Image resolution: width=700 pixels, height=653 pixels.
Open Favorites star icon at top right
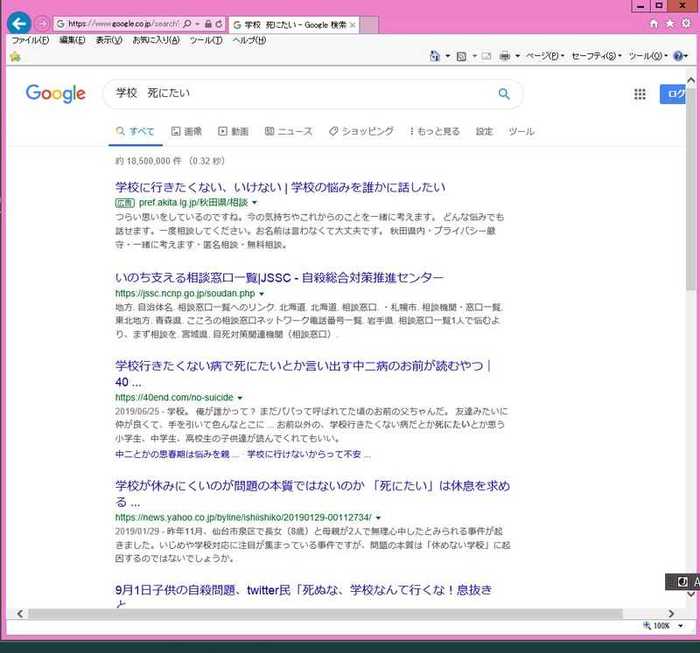[x=670, y=24]
